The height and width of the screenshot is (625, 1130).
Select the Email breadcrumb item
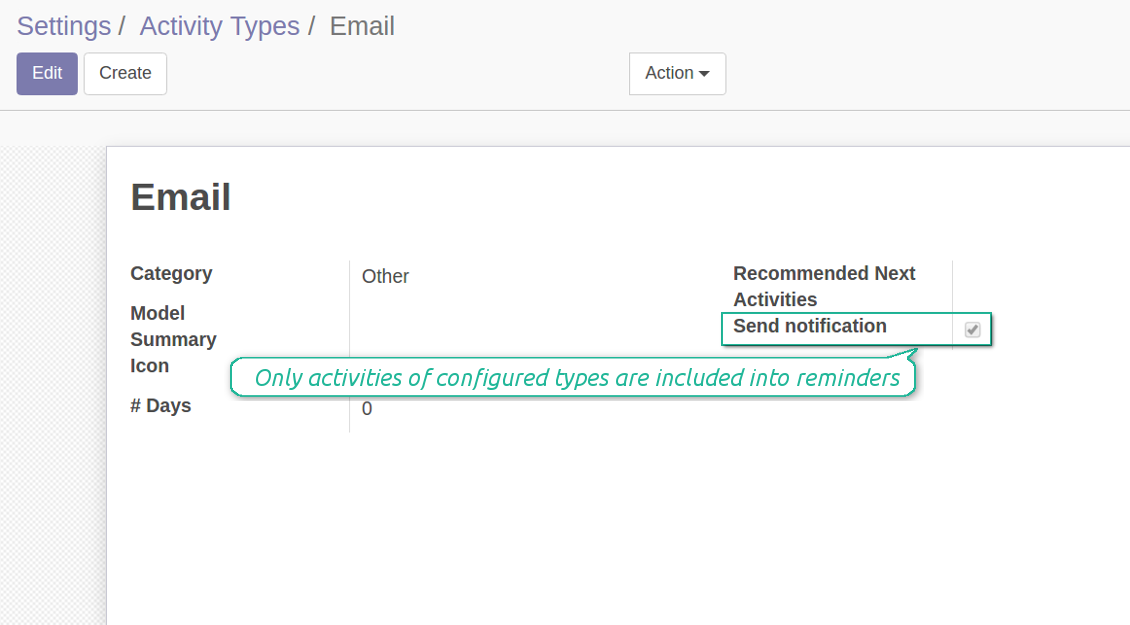[x=361, y=26]
